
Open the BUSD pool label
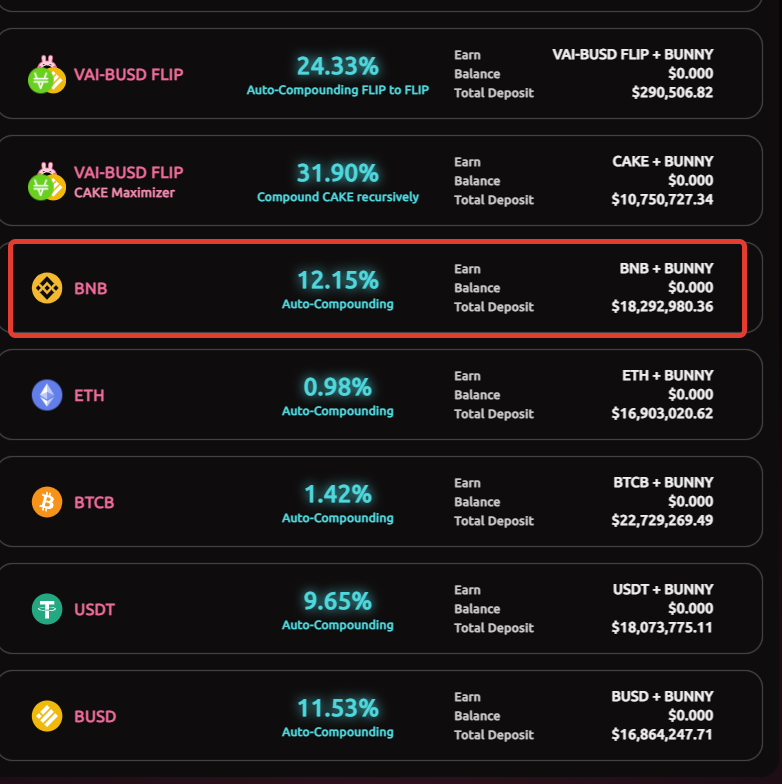(x=95, y=716)
